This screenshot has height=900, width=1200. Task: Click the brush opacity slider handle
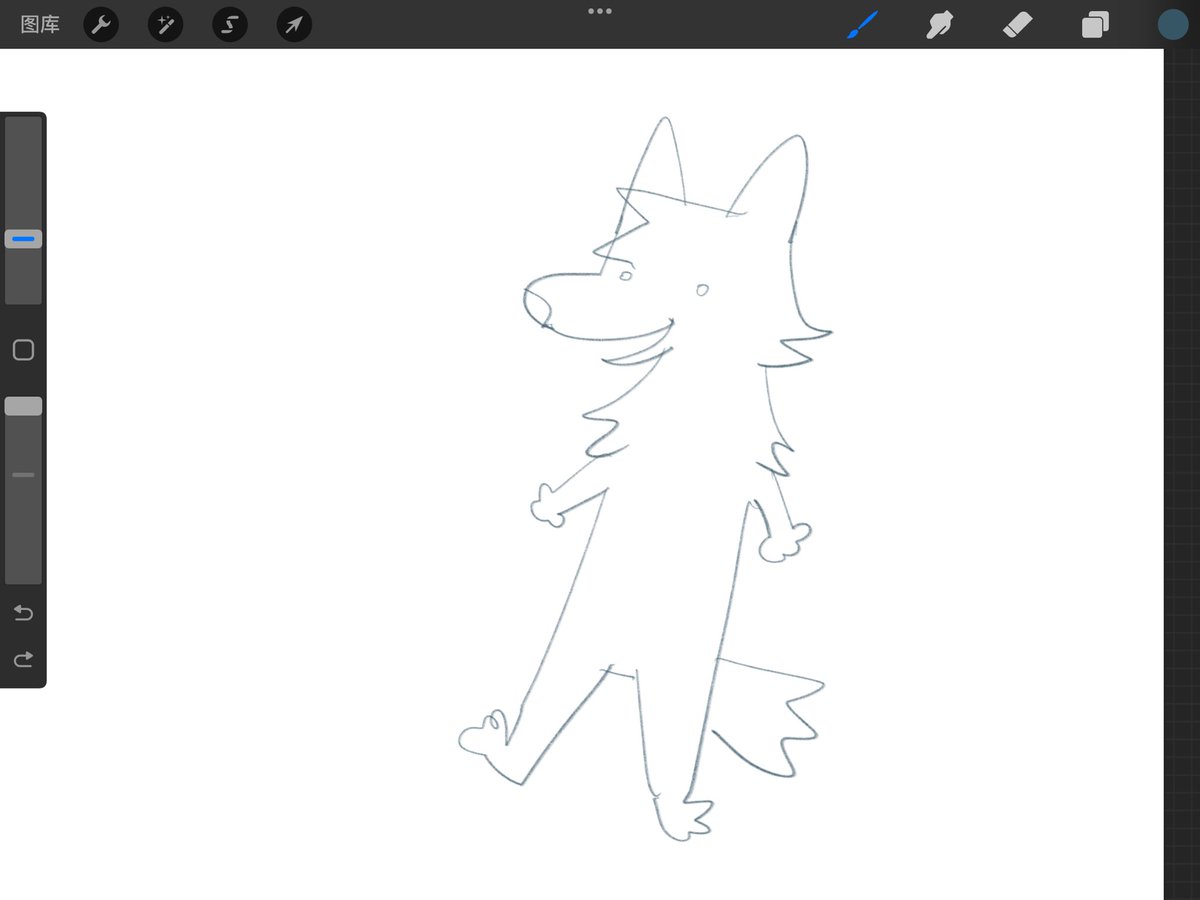pos(23,406)
